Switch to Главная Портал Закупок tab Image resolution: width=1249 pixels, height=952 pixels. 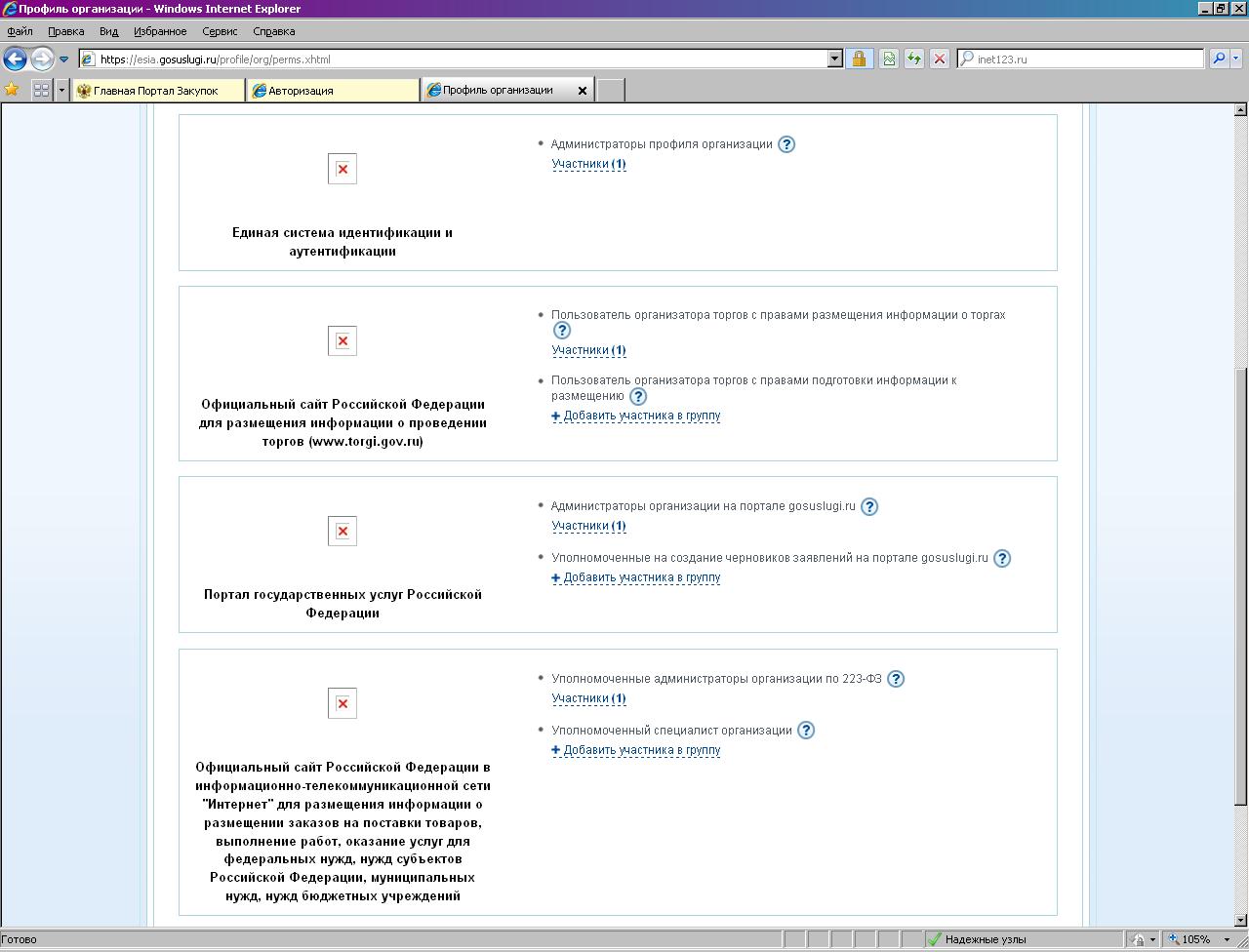[156, 91]
